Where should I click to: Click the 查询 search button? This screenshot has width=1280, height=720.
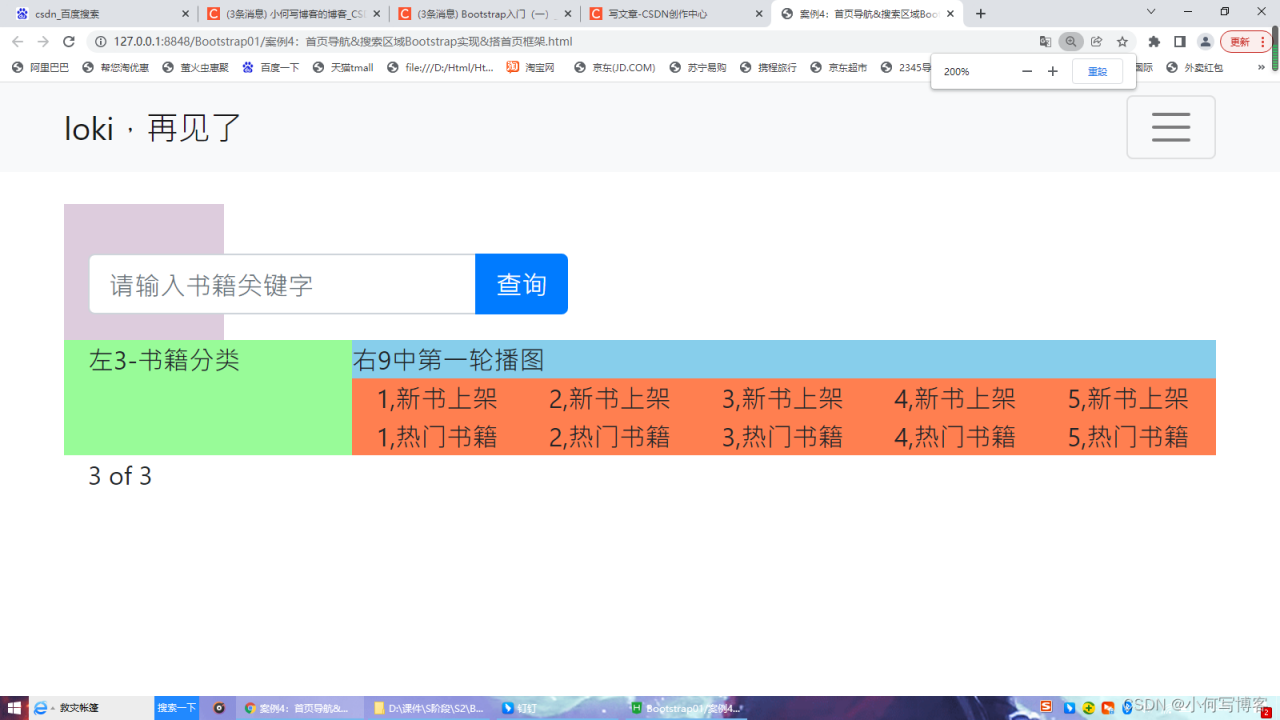point(521,284)
